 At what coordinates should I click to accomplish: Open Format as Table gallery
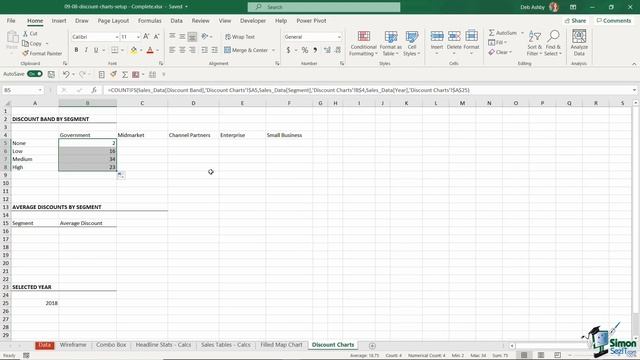(391, 43)
